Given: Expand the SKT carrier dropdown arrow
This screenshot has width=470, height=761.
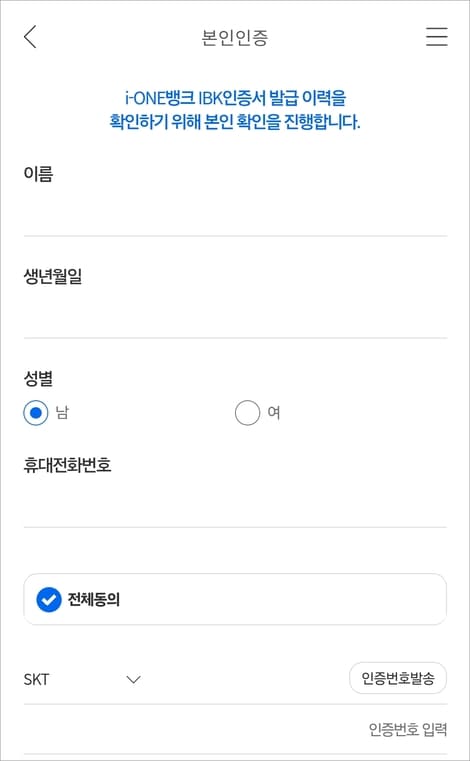Looking at the screenshot, I should tap(133, 679).
